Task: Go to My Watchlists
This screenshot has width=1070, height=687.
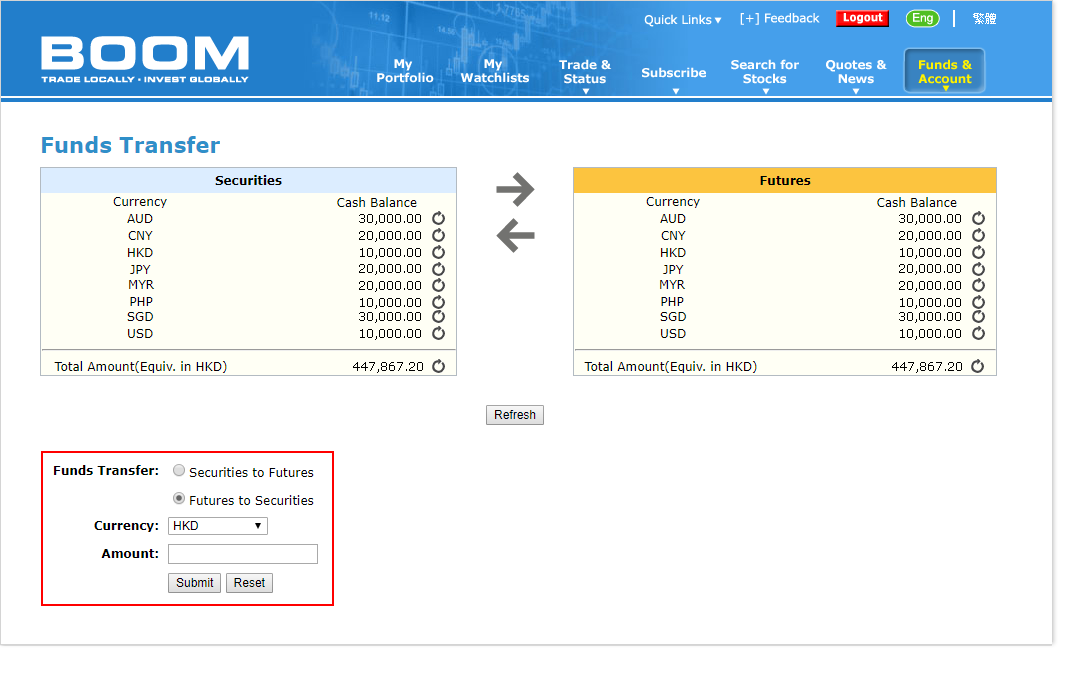Action: 495,71
